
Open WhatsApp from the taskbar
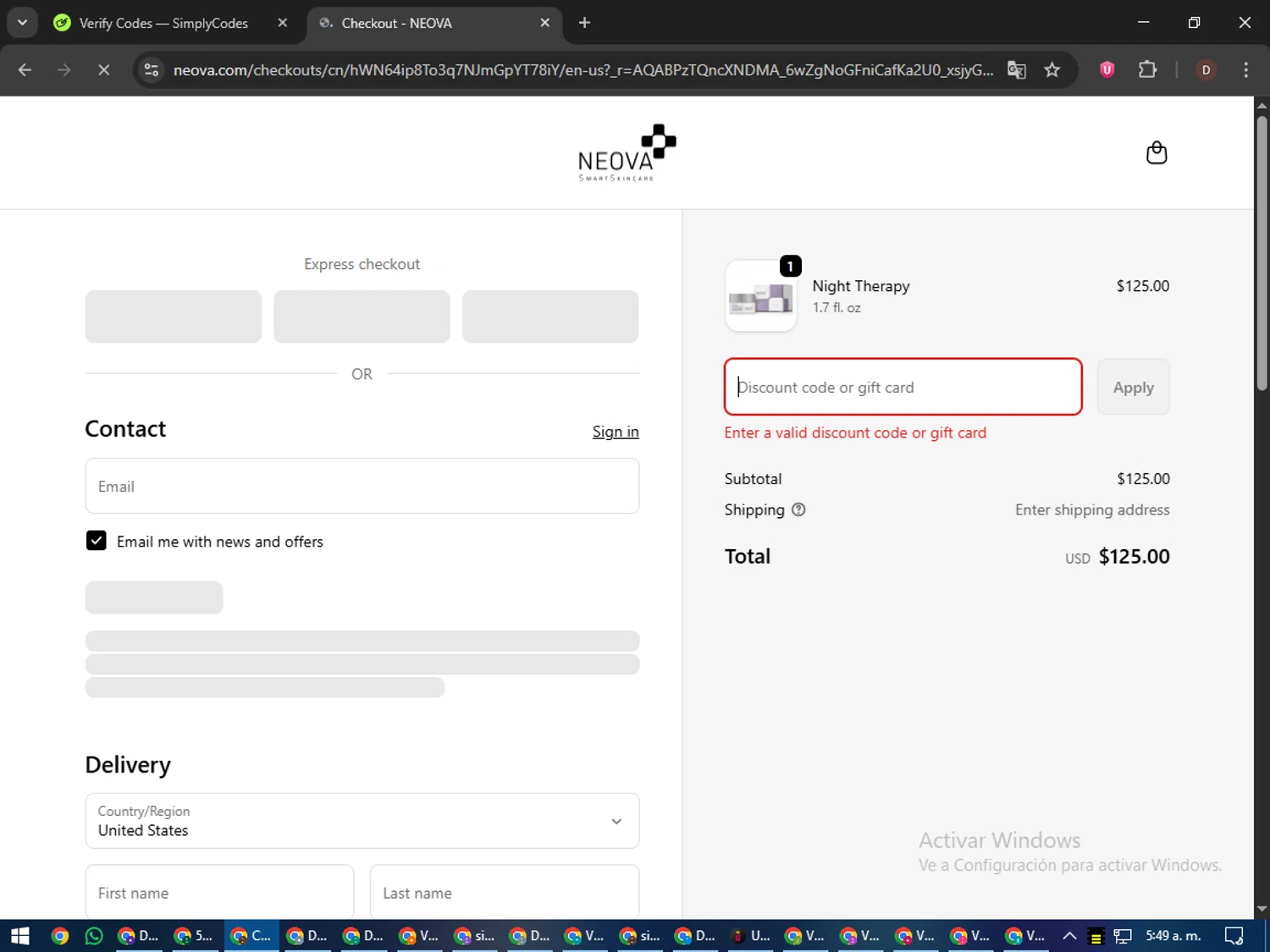pyautogui.click(x=94, y=936)
